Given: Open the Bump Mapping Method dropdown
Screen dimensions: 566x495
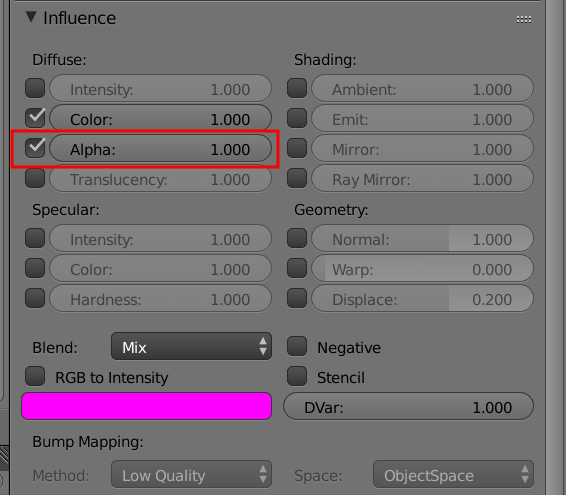Looking at the screenshot, I should (x=191, y=474).
